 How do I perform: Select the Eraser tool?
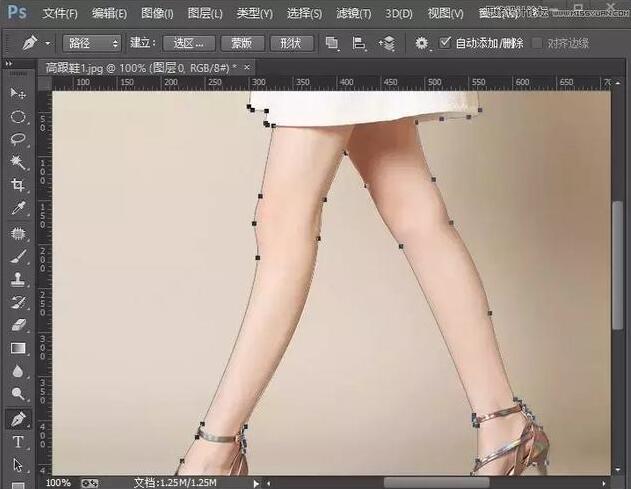pos(18,325)
